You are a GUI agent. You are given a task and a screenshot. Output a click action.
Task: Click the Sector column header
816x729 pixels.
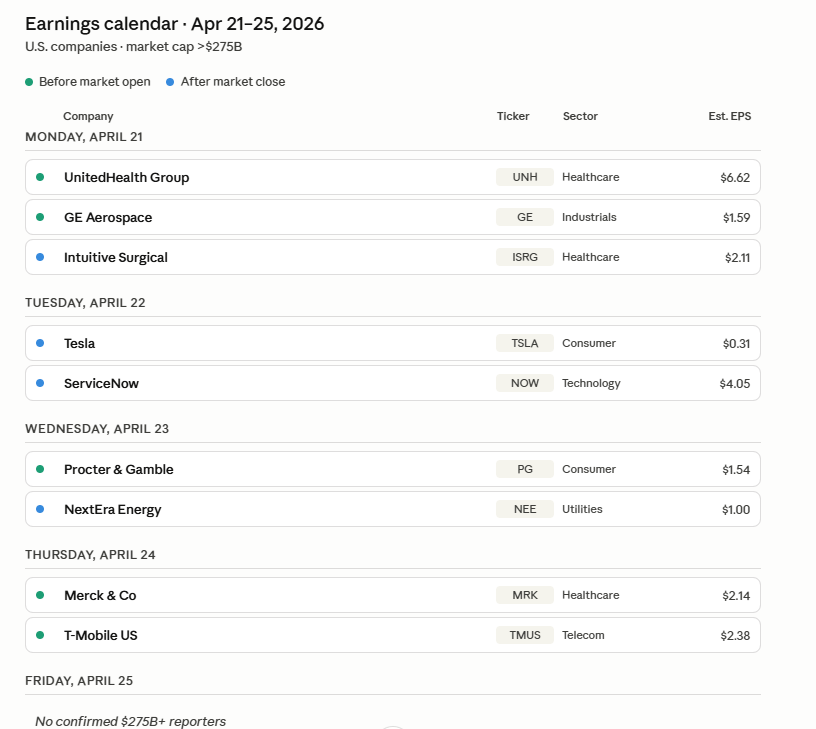(580, 116)
